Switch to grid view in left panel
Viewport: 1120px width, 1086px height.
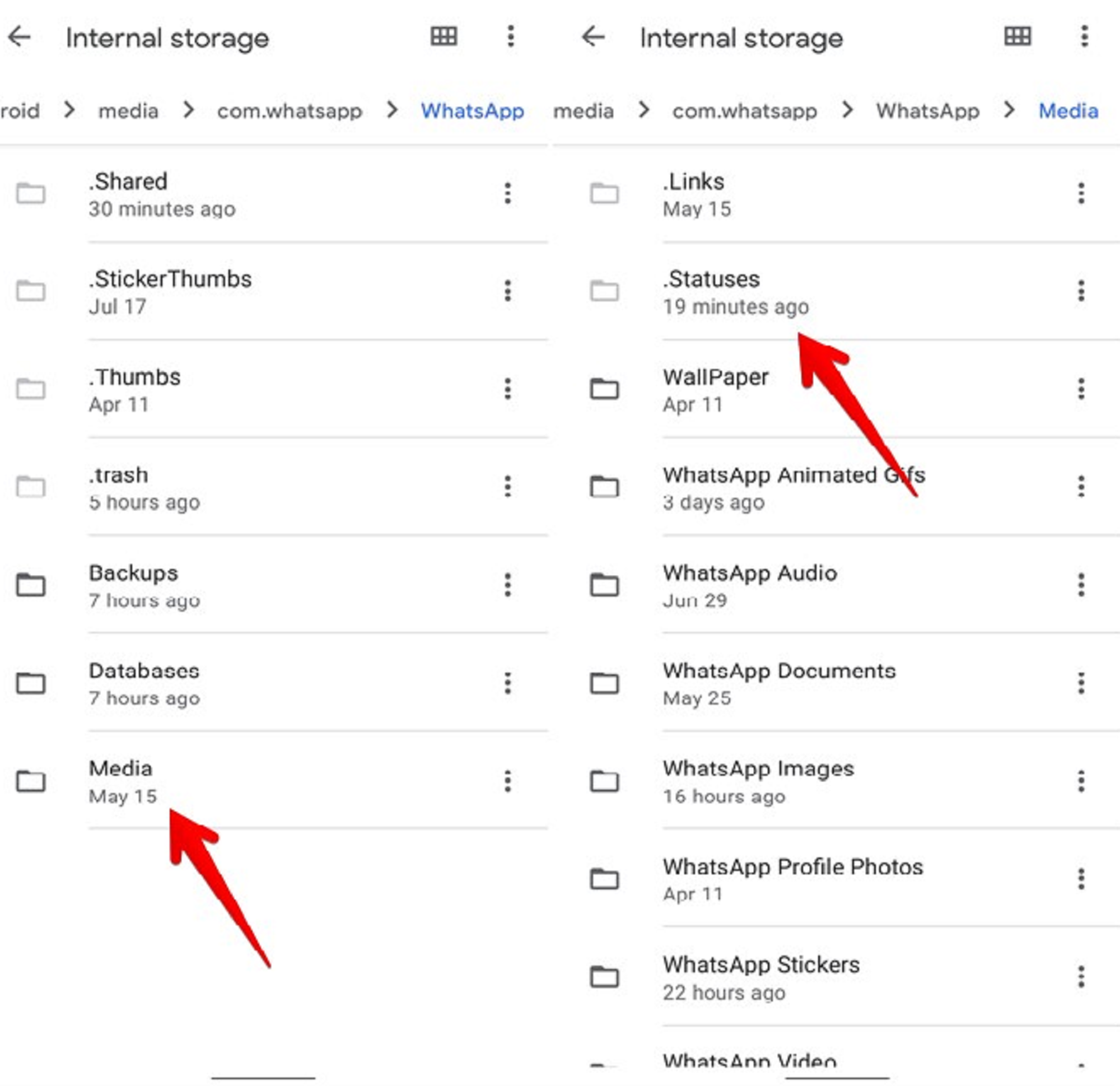tap(444, 36)
